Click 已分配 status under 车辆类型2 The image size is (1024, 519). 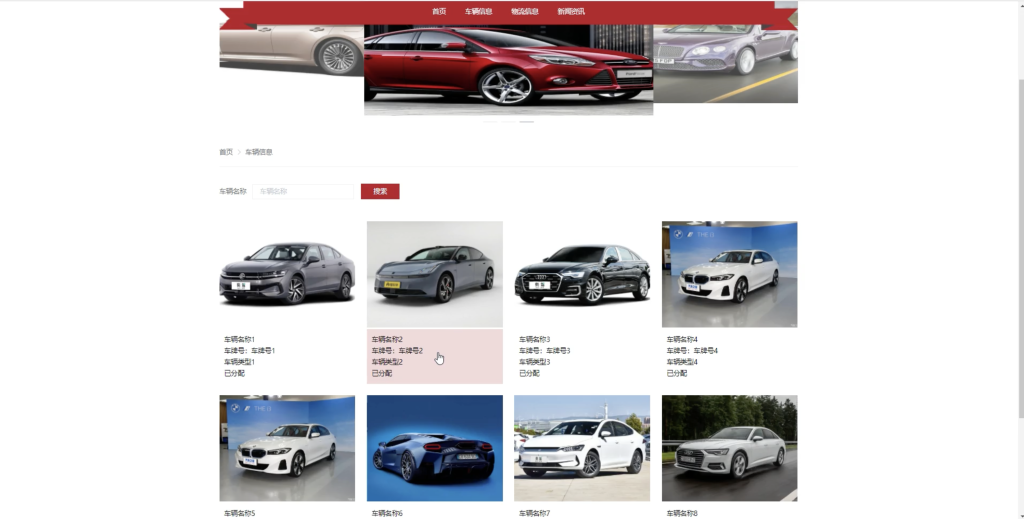382,373
